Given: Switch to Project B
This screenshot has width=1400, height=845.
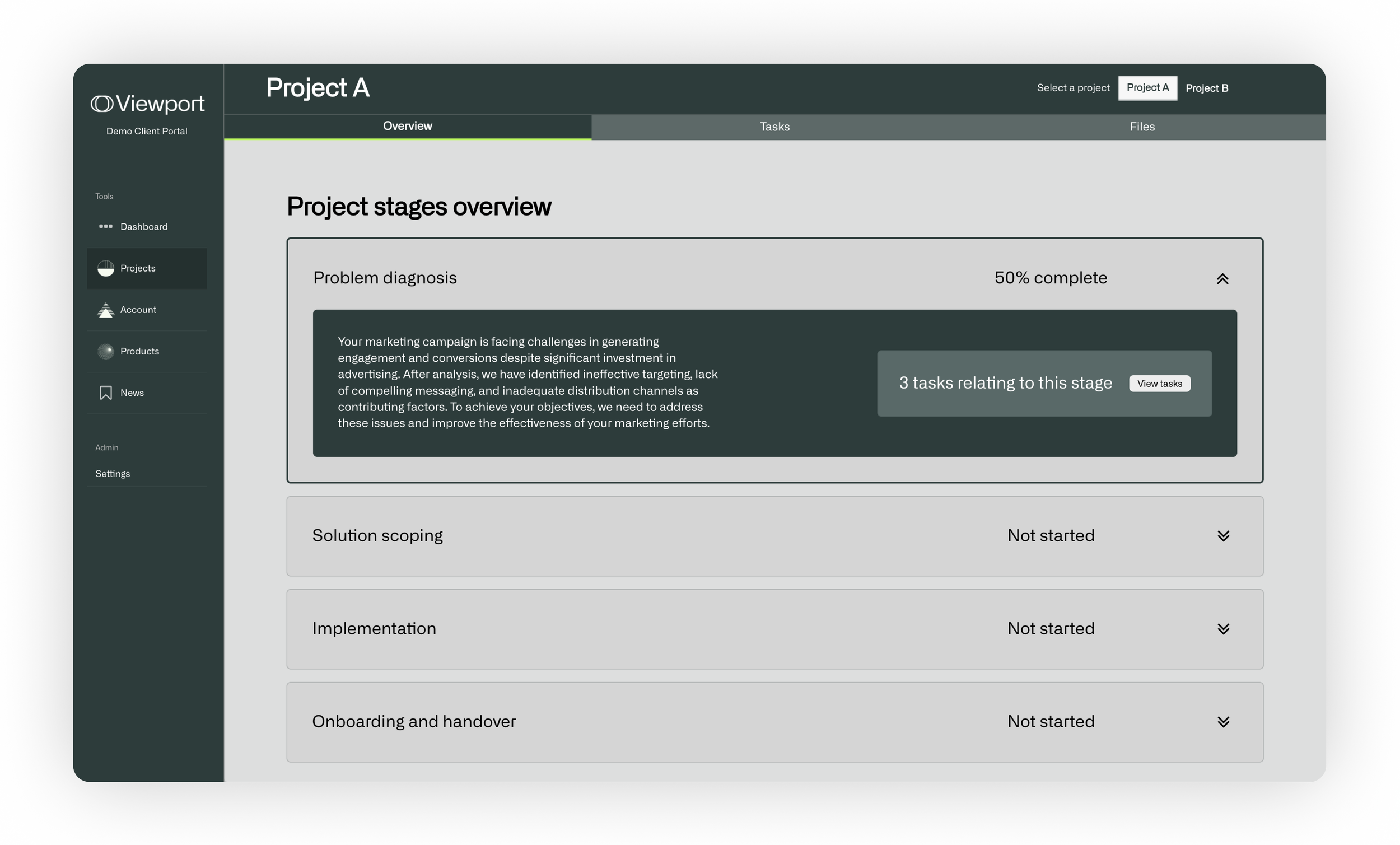Looking at the screenshot, I should (1207, 88).
